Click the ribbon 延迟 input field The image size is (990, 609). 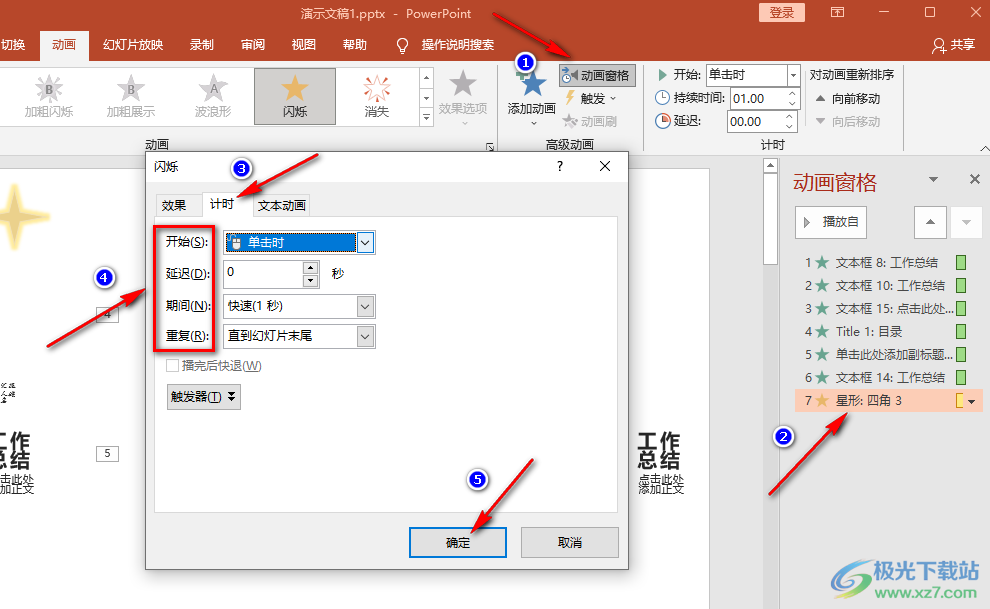click(x=755, y=121)
